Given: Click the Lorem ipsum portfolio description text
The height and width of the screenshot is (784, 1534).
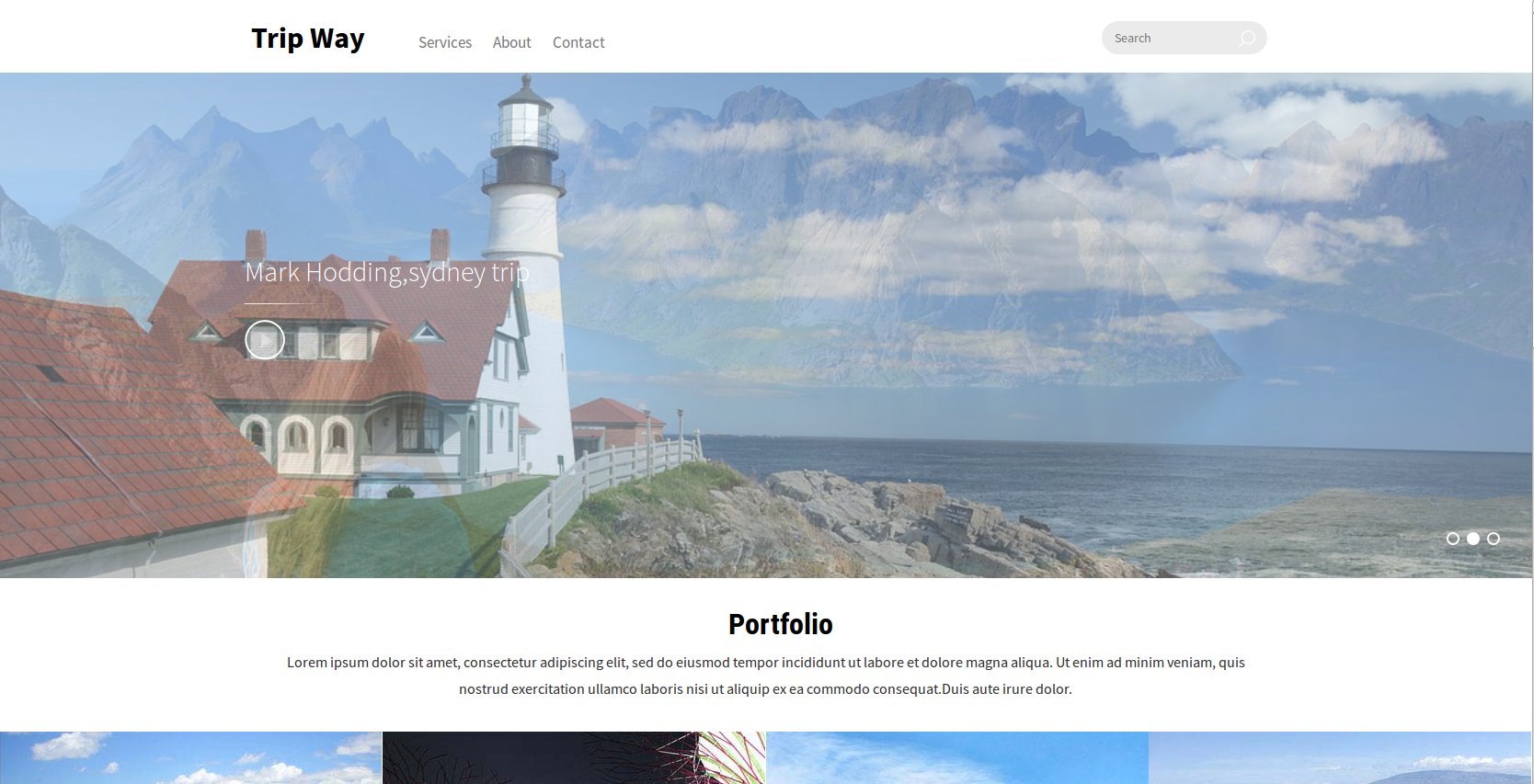Looking at the screenshot, I should [x=766, y=676].
